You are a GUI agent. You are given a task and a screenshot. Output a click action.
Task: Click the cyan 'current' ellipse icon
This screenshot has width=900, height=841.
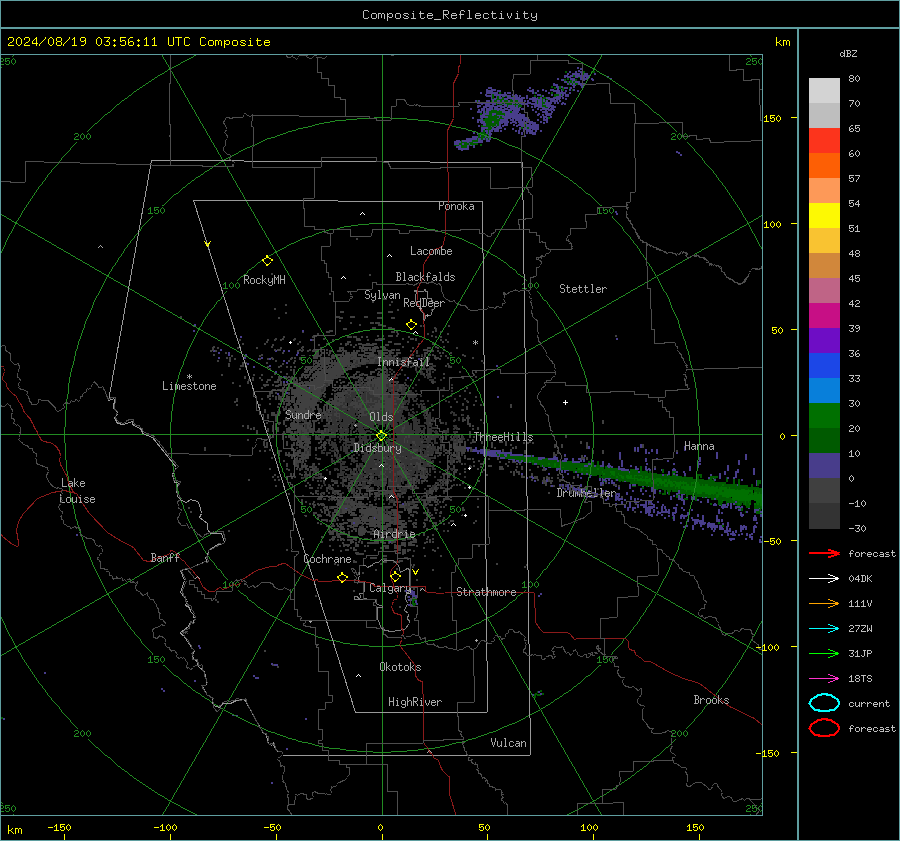824,703
